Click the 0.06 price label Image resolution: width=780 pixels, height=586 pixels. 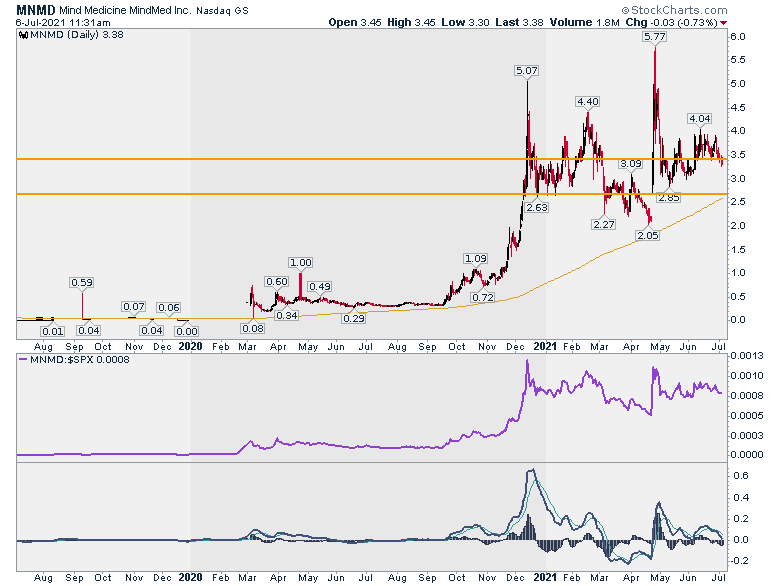169,307
